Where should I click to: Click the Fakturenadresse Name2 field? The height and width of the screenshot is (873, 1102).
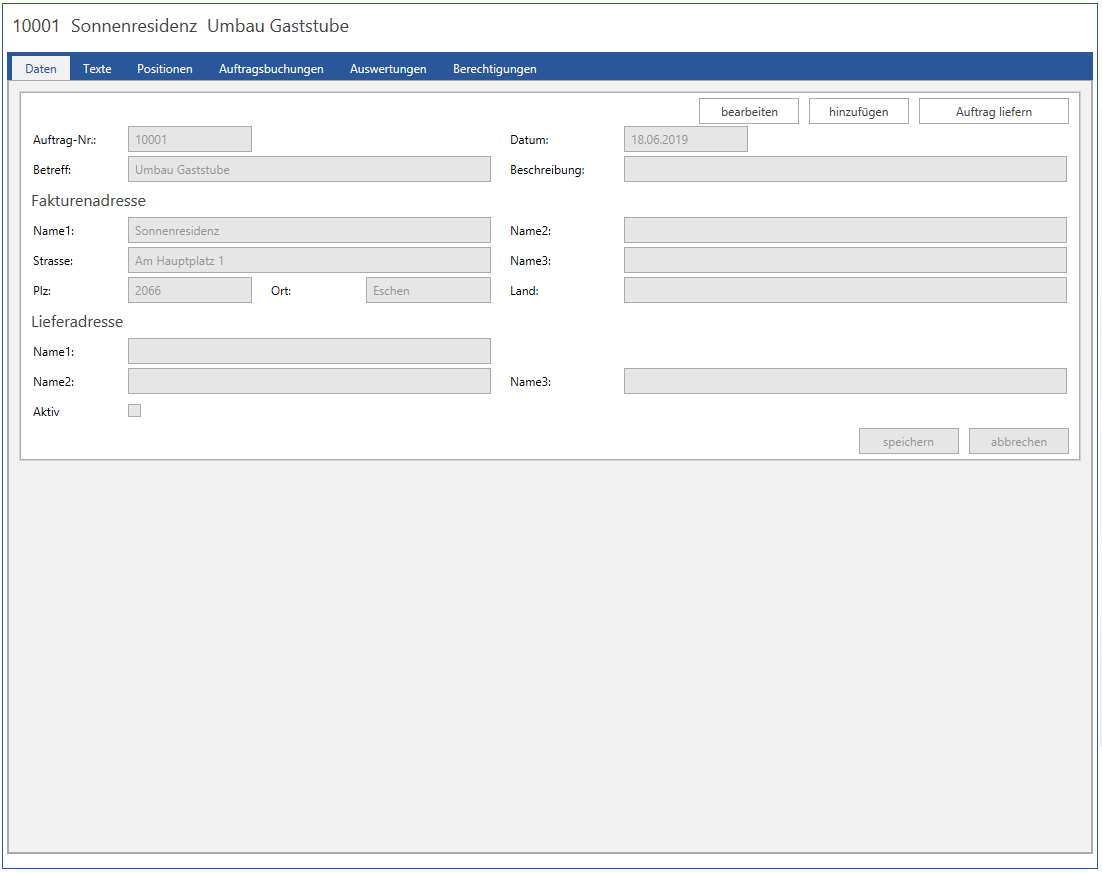click(x=845, y=231)
